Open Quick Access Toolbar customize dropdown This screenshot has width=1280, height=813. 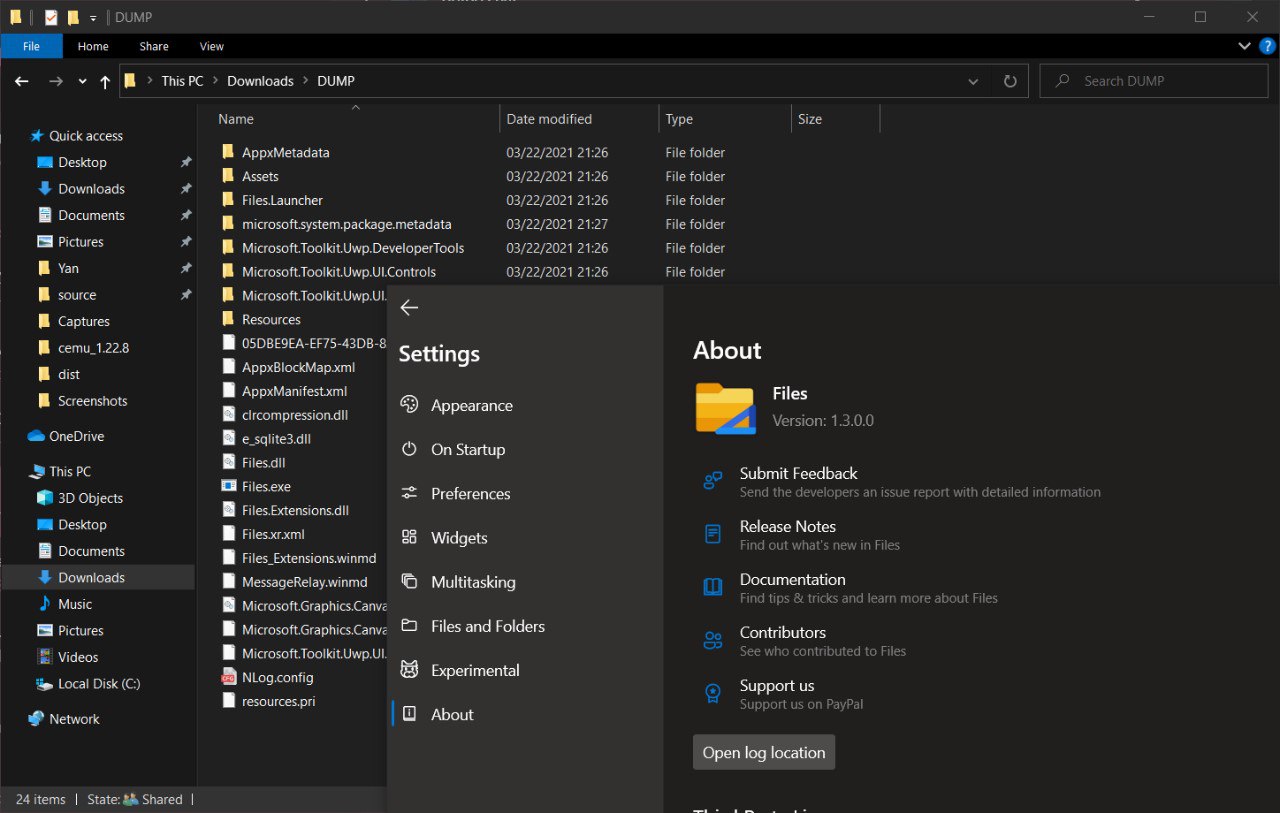pyautogui.click(x=93, y=18)
